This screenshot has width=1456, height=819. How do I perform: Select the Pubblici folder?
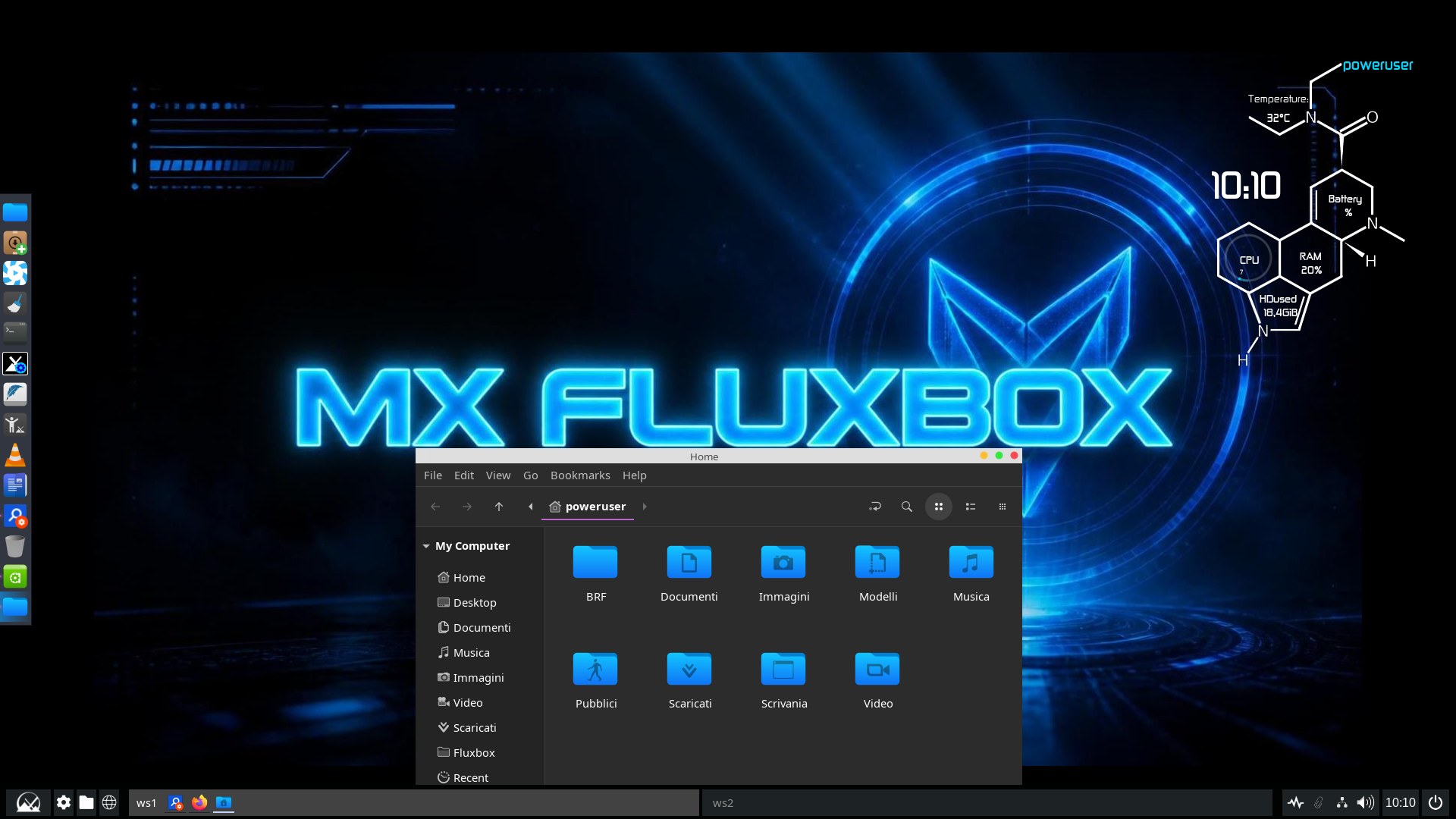595,680
